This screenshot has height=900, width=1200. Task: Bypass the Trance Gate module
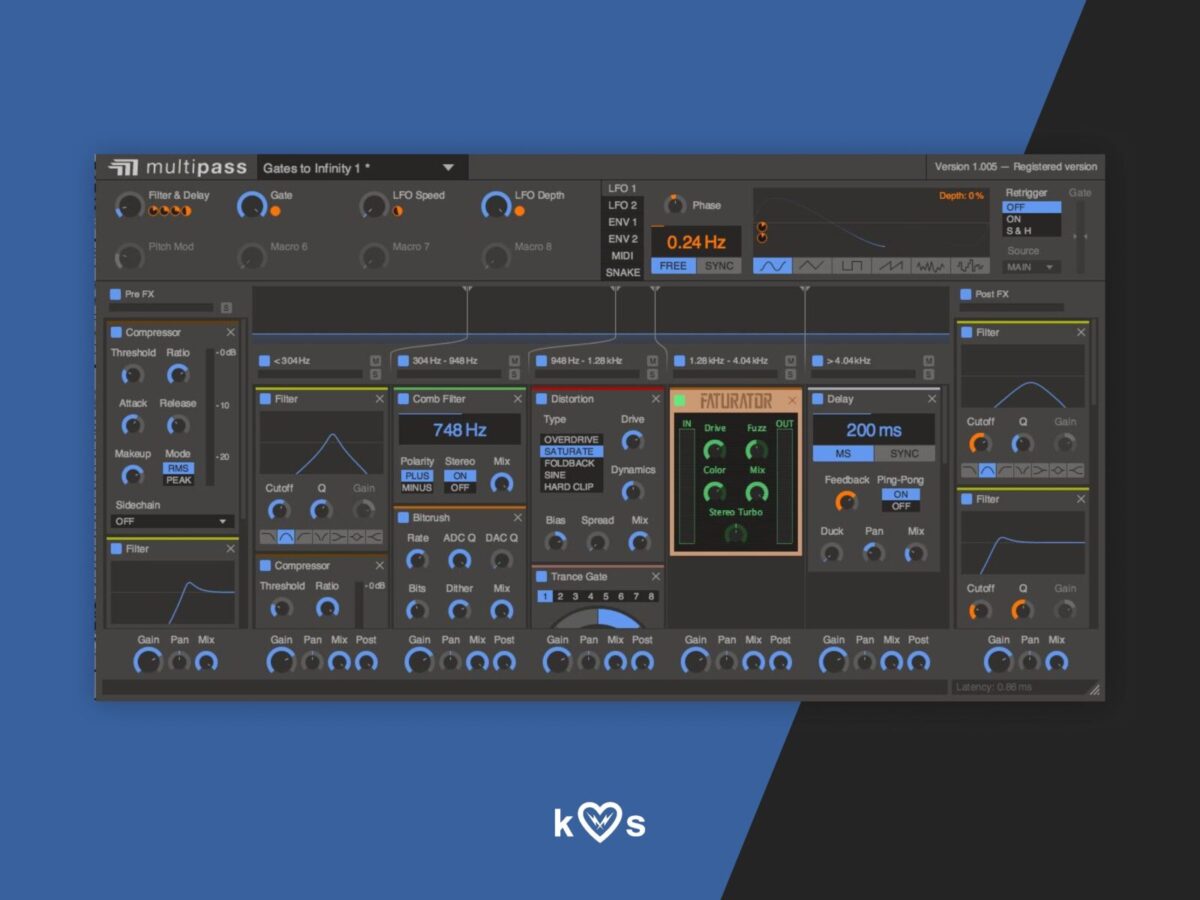pos(541,577)
